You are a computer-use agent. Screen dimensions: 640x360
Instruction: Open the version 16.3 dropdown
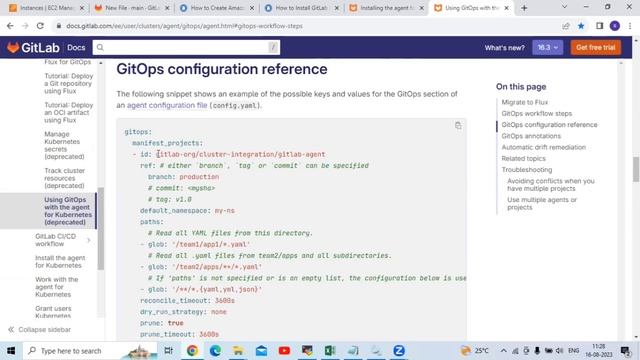(x=547, y=47)
